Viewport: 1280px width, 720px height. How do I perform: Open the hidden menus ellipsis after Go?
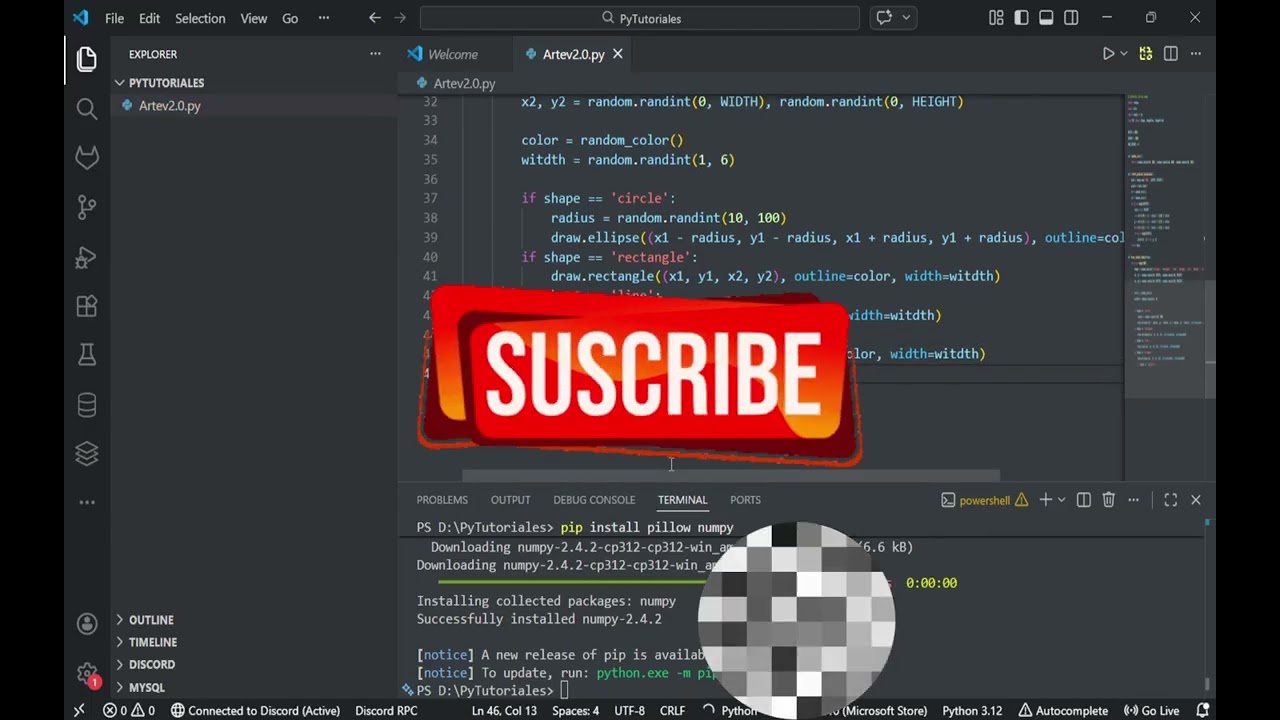pos(323,18)
